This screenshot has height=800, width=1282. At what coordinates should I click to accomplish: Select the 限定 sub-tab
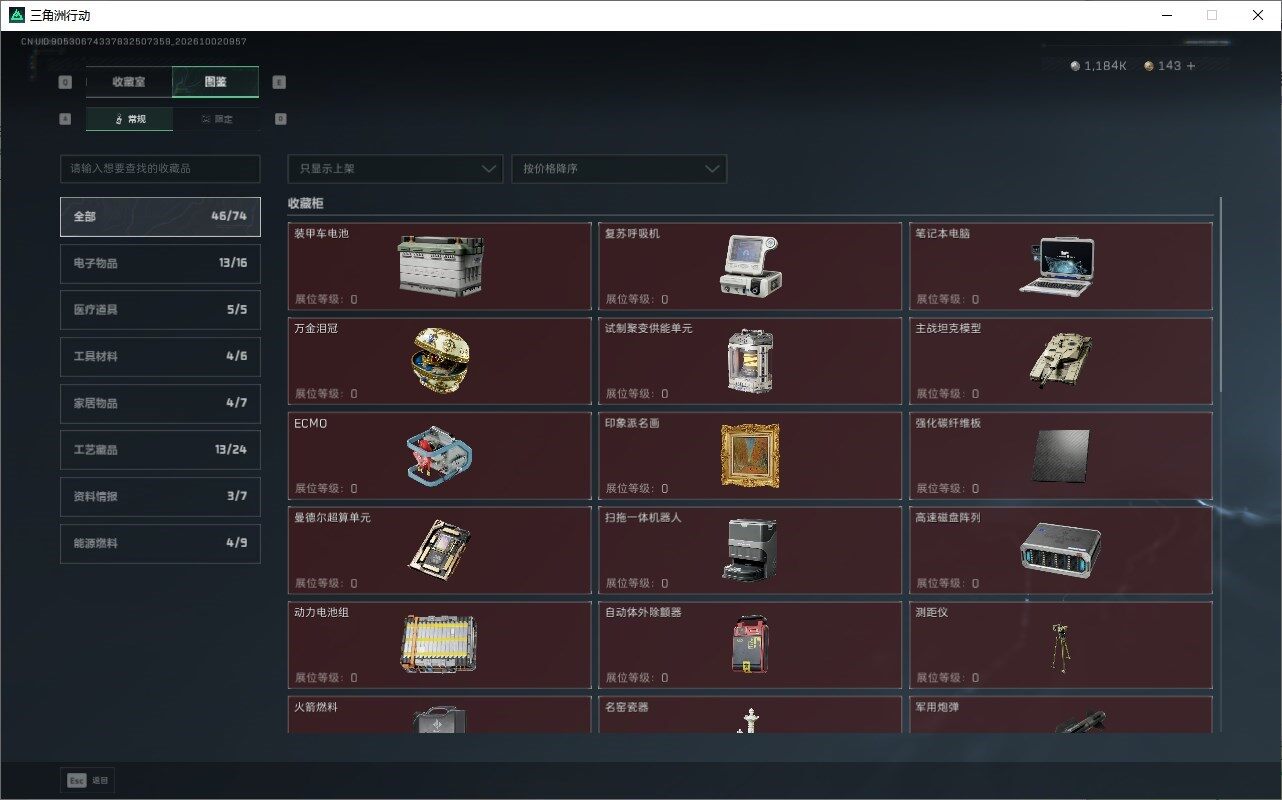(x=216, y=119)
